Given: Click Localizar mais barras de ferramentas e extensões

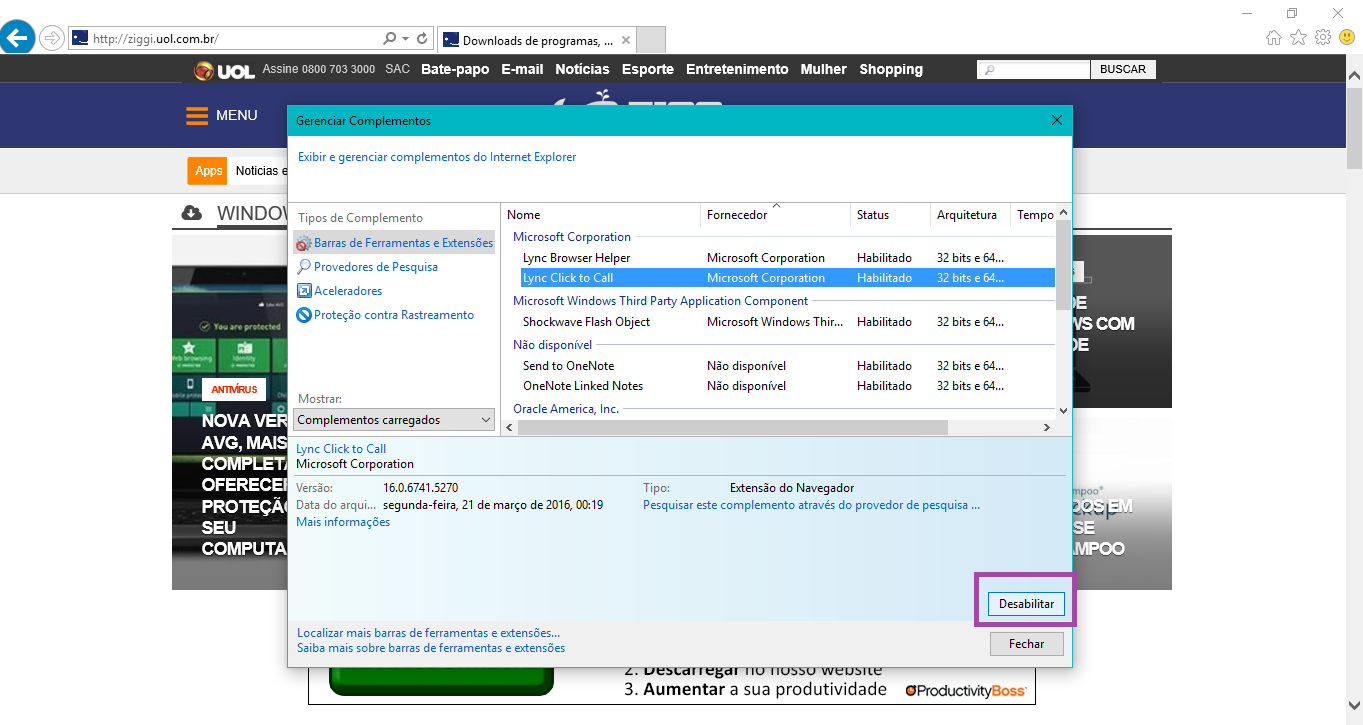Looking at the screenshot, I should click(x=428, y=633).
